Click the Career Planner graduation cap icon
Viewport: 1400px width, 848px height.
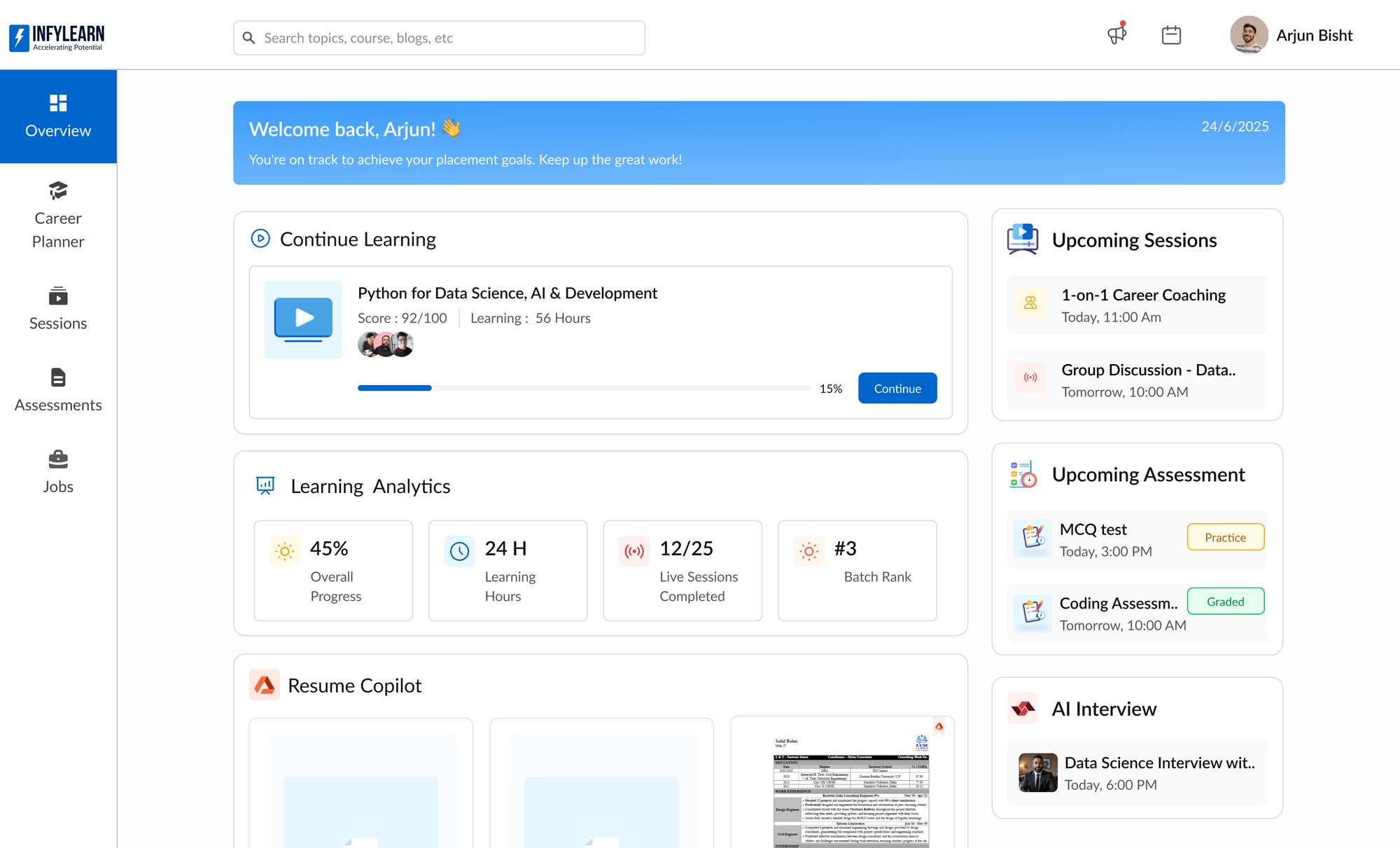point(57,190)
